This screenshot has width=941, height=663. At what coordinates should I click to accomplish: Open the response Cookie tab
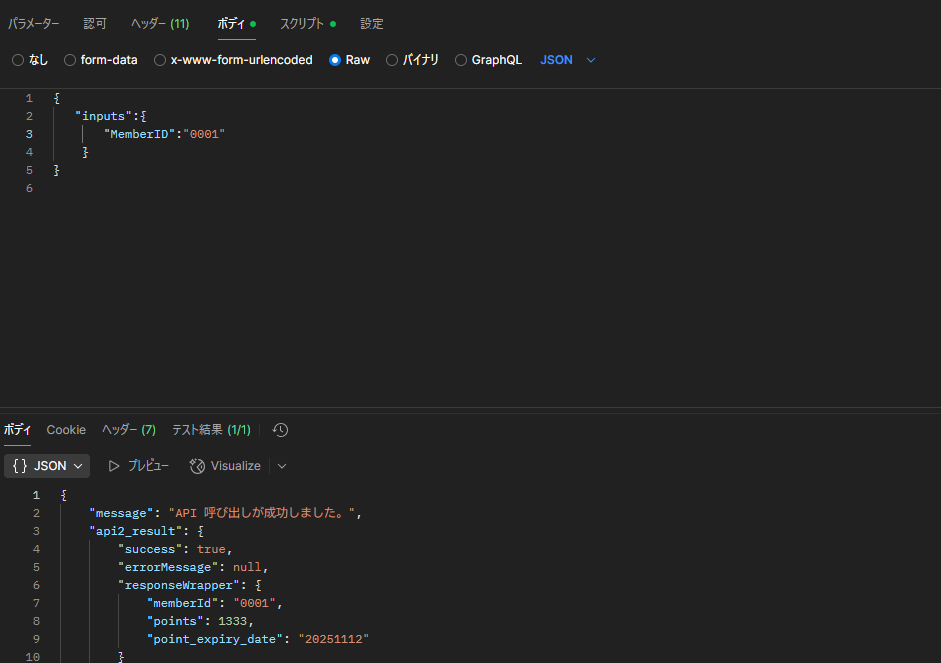pos(66,430)
